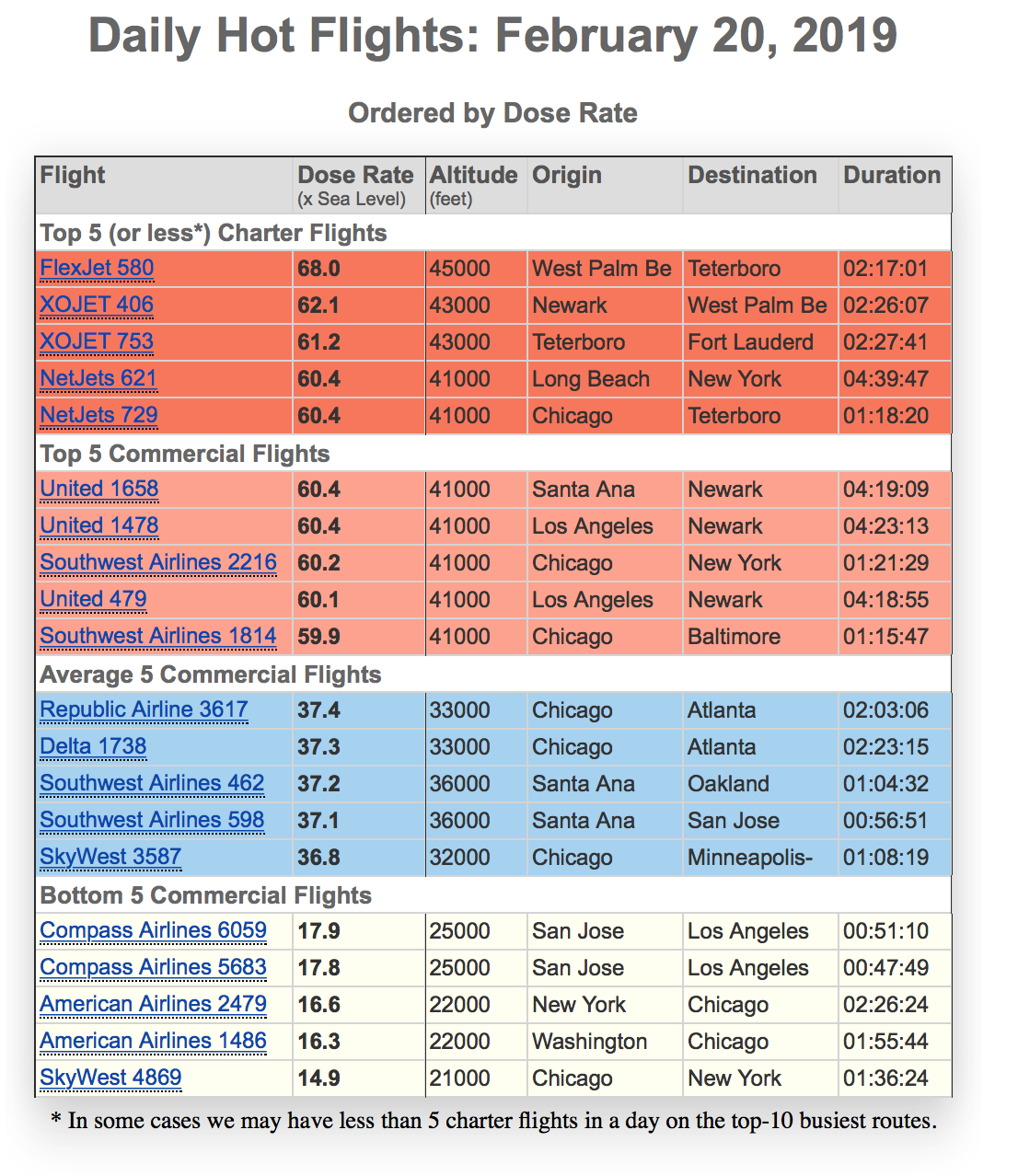Open the FlexJet 580 flight link
This screenshot has height=1176, width=1018.
click(x=97, y=269)
